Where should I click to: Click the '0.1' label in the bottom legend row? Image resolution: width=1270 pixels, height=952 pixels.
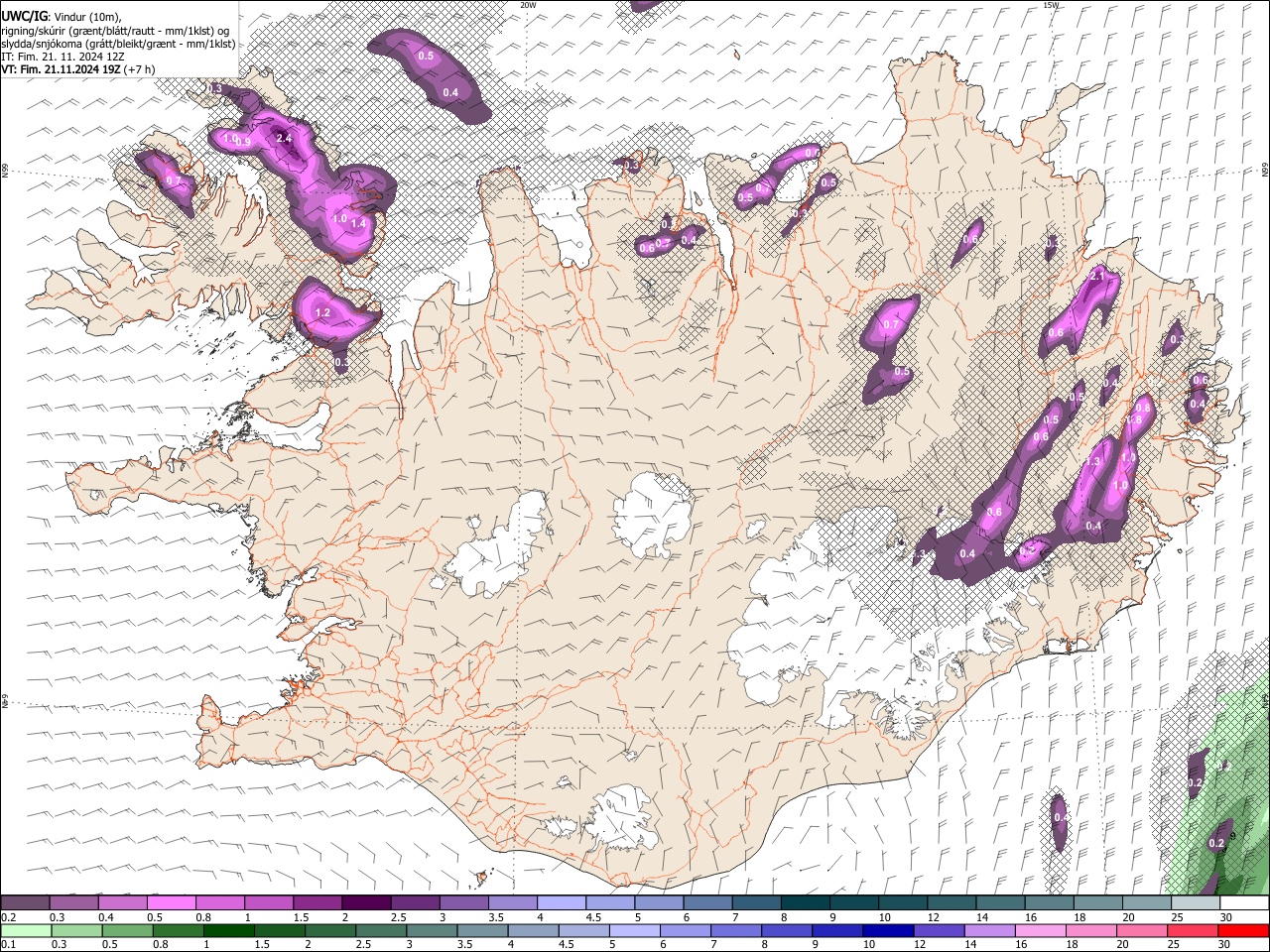8,945
